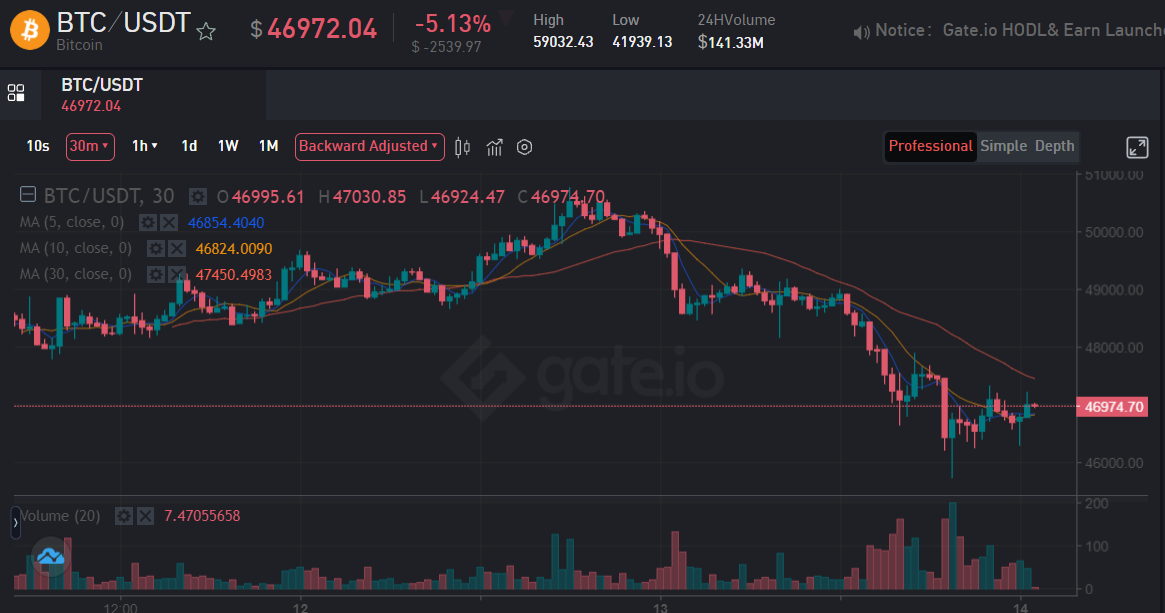Switch to Simple chart tab

pyautogui.click(x=1003, y=146)
